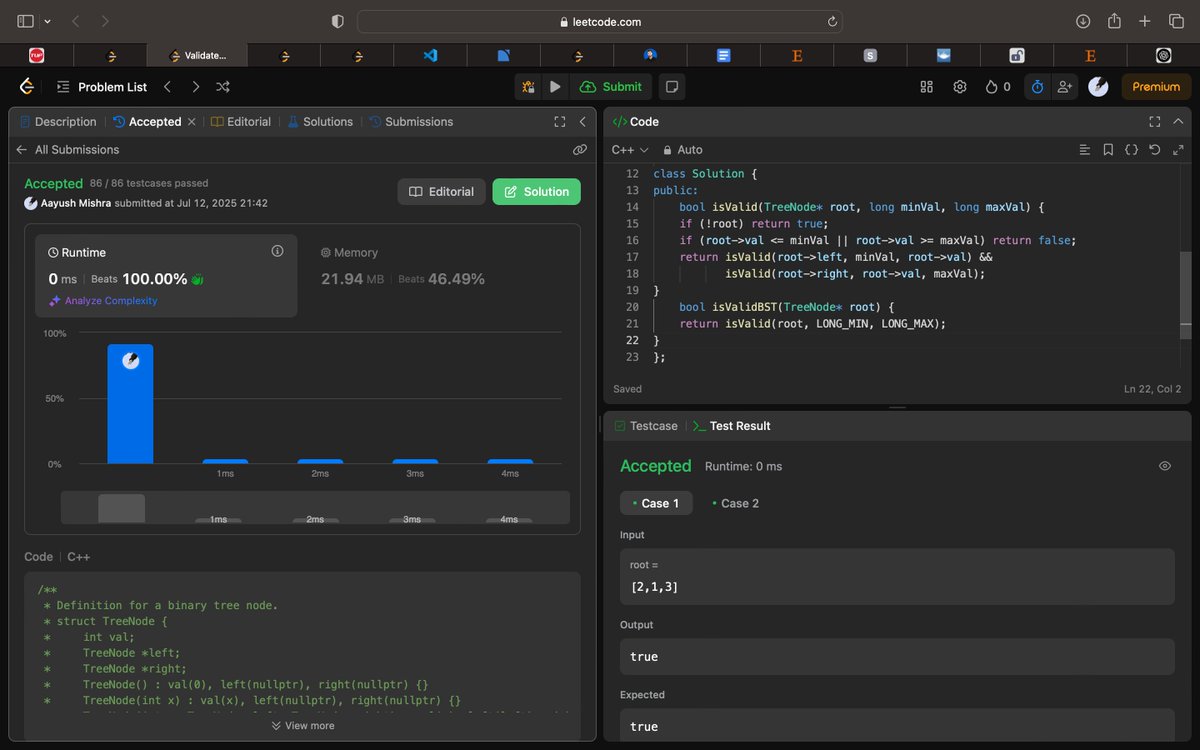Open a new Safari tab
The image size is (1200, 750).
[x=1146, y=21]
